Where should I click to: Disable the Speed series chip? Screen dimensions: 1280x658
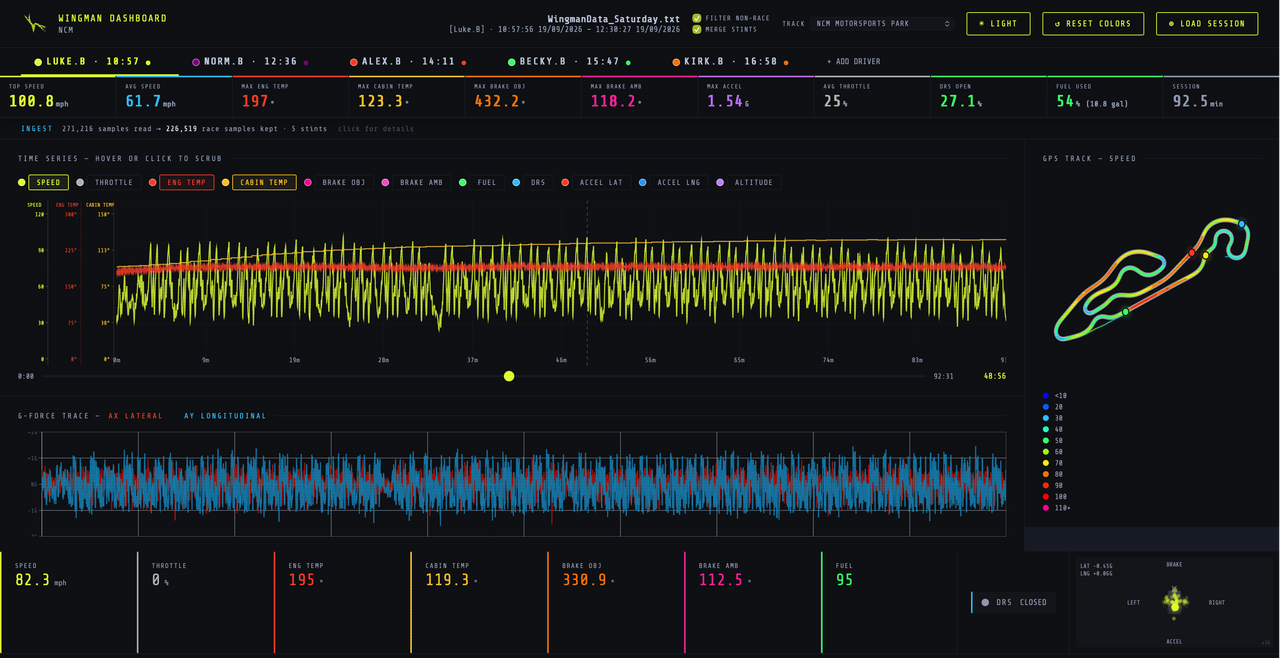[48, 183]
